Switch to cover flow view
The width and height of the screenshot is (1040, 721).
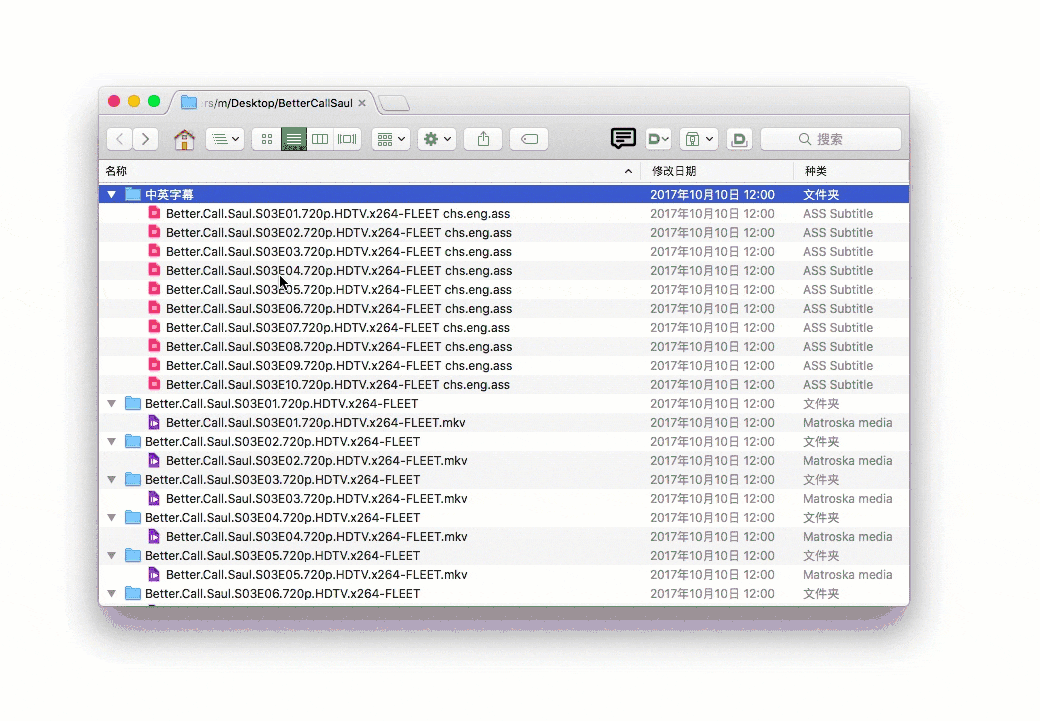tap(347, 139)
